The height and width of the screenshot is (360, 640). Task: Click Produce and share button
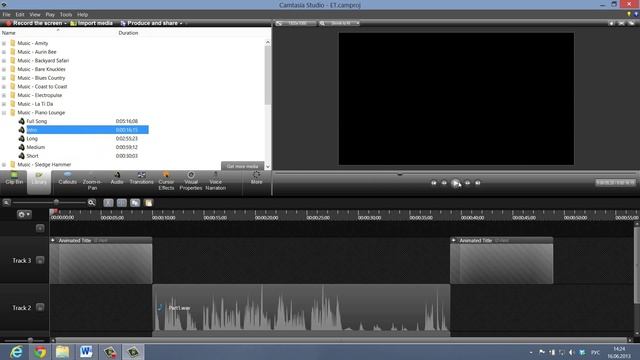(149, 23)
